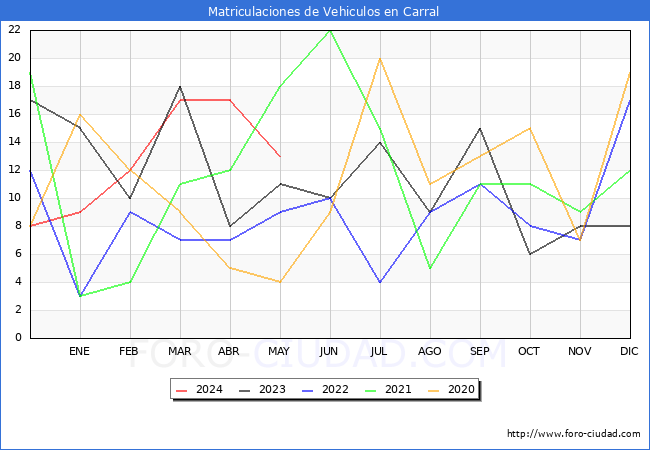
Task: Select the 2020 legend entry
Action: [451, 390]
